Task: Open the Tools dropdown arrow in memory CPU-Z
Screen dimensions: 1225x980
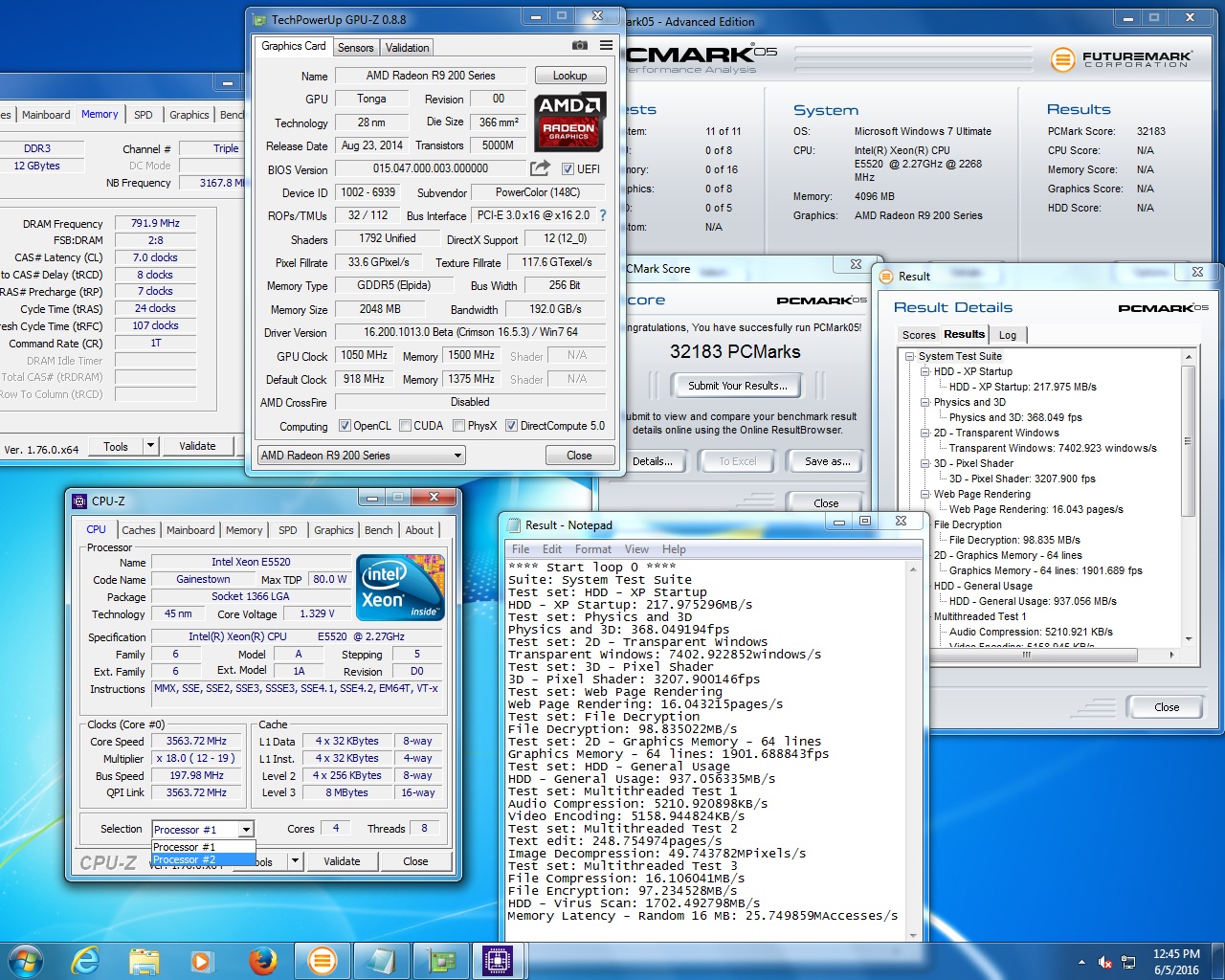Action: point(150,446)
